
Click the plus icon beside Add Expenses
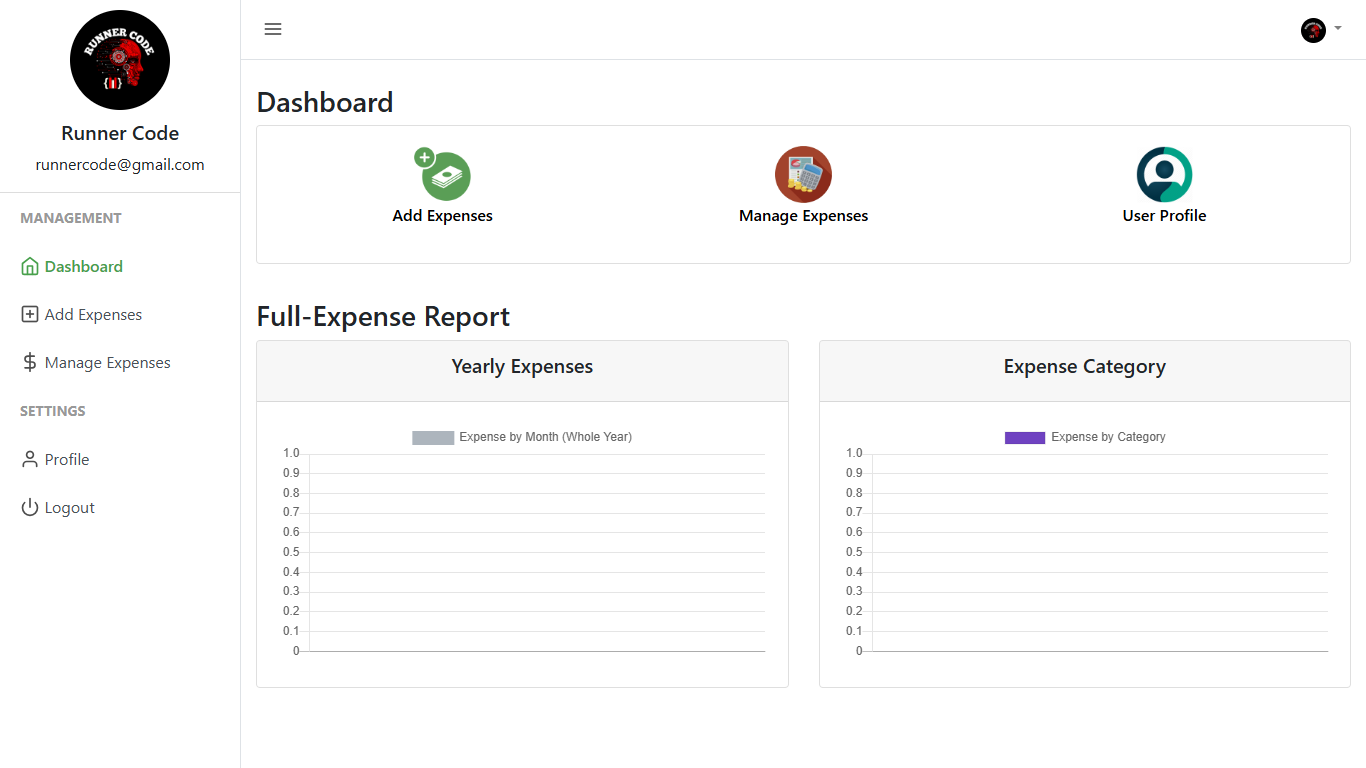pos(30,315)
